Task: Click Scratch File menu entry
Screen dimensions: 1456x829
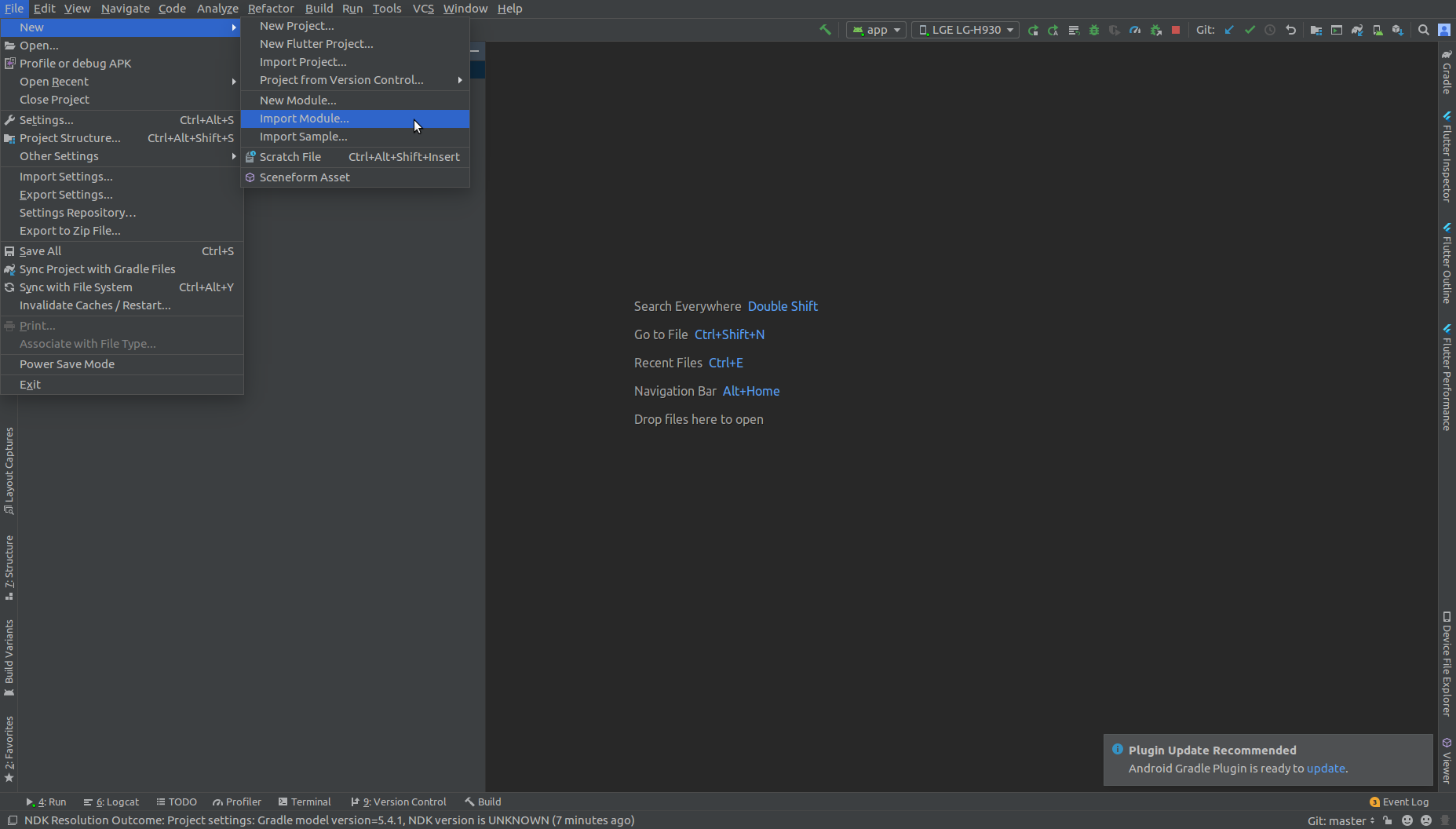Action: click(355, 157)
